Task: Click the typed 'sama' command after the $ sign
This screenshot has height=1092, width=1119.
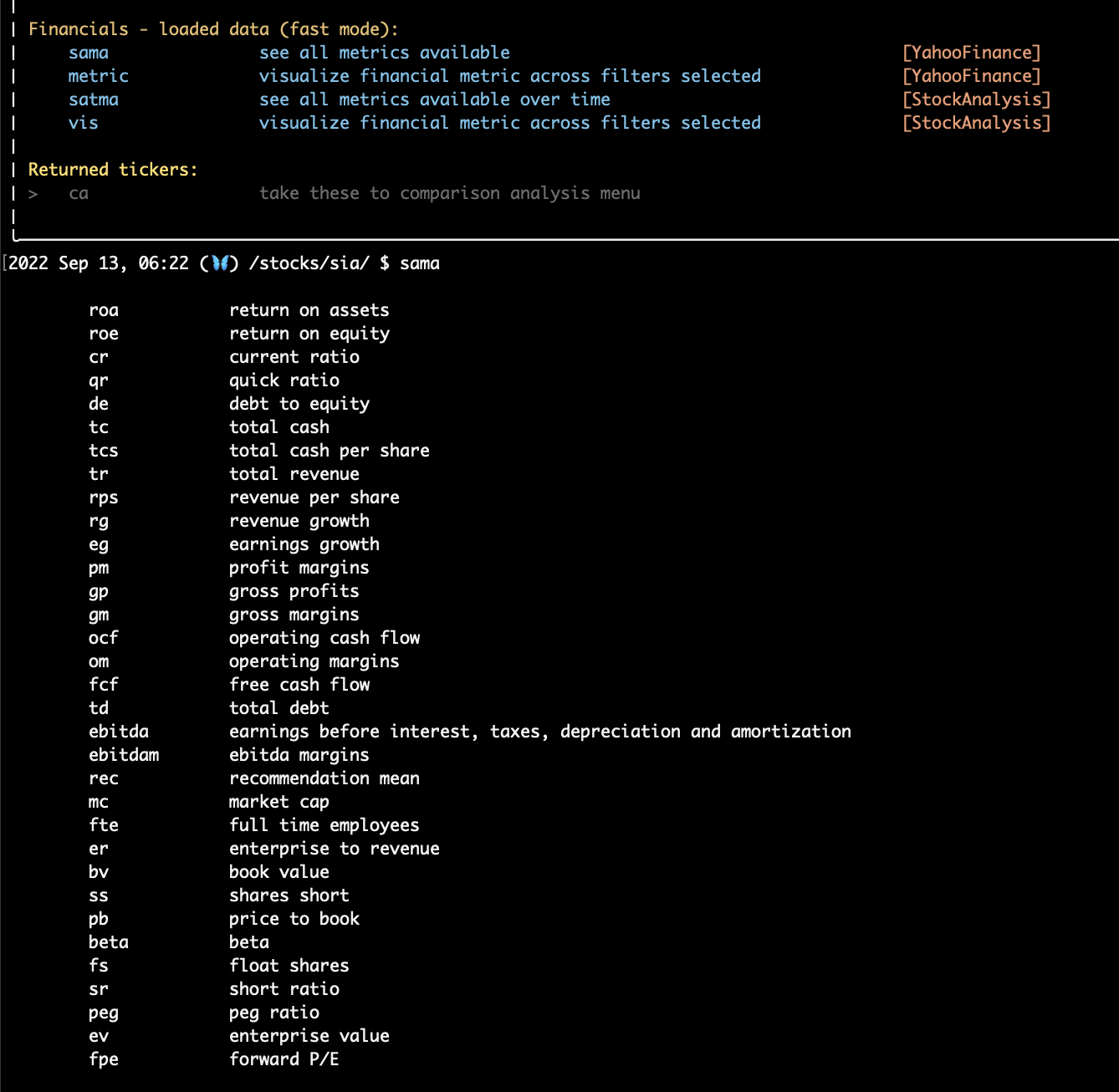Action: point(420,263)
